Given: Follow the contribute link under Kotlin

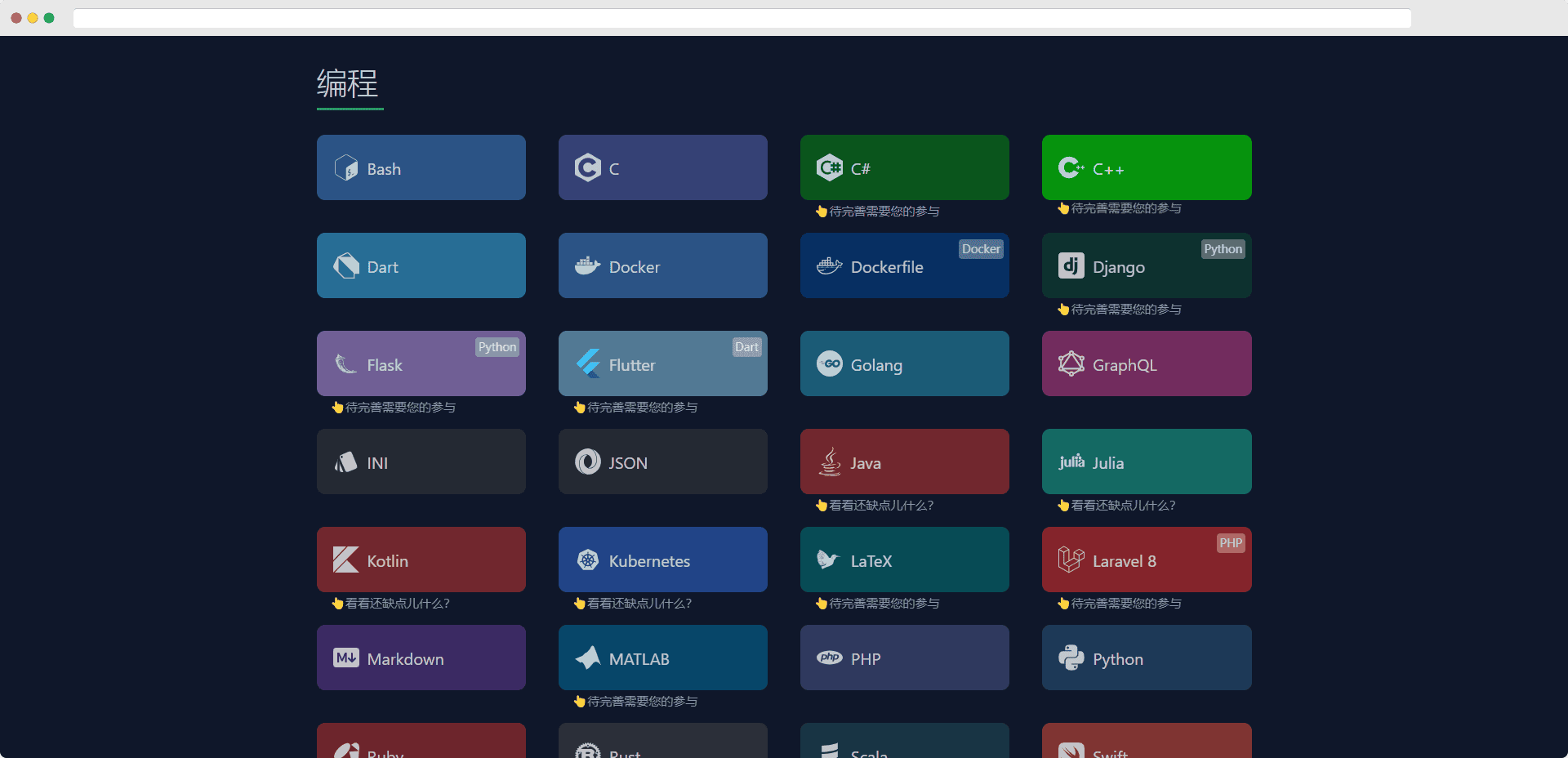Looking at the screenshot, I should (x=397, y=604).
